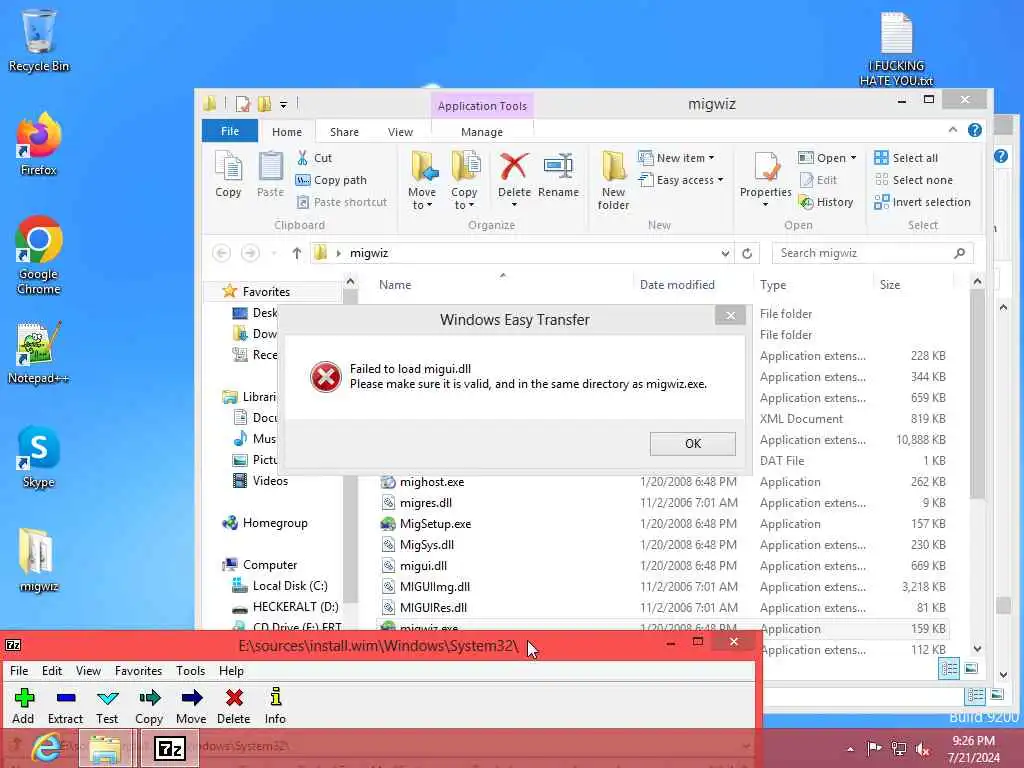Switch to the Share ribbon tab

[344, 132]
